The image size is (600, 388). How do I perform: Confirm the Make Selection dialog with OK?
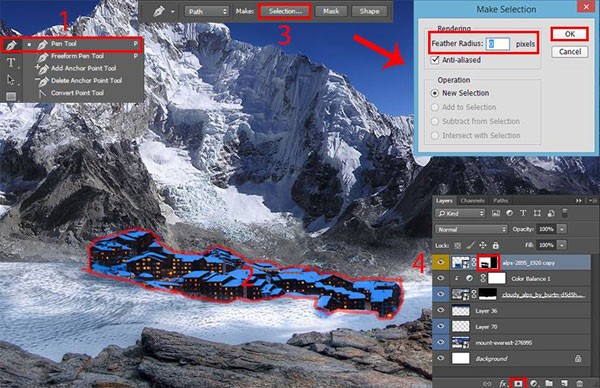coord(570,34)
